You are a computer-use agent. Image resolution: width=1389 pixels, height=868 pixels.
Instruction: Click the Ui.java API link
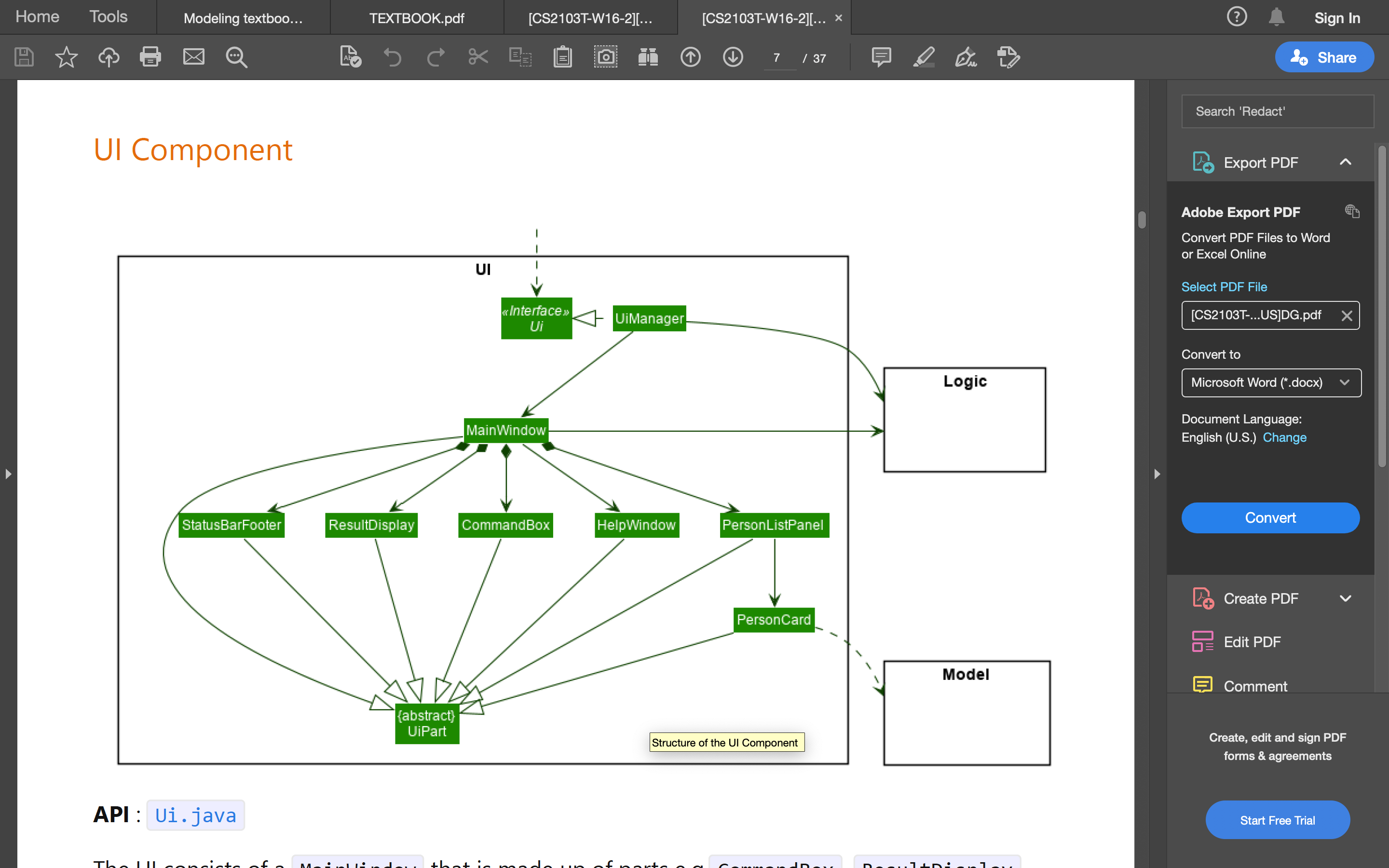pyautogui.click(x=195, y=815)
